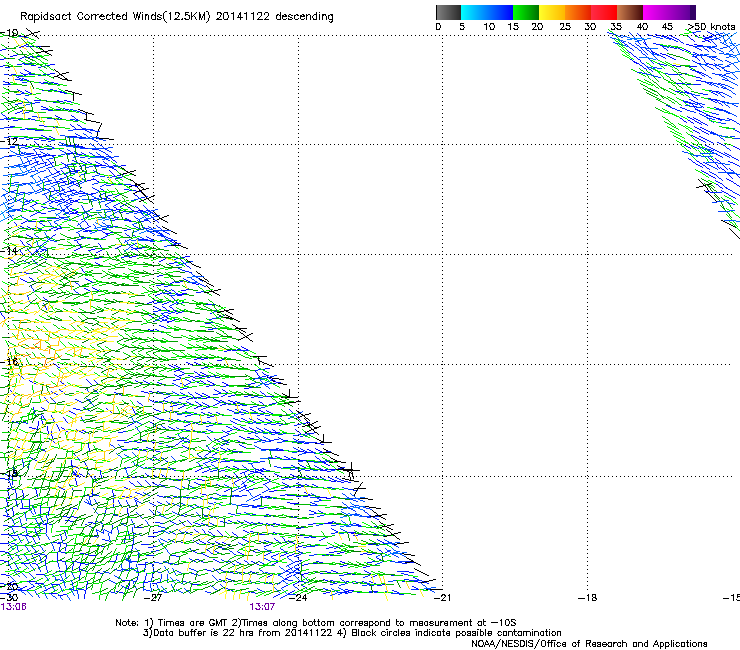The height and width of the screenshot is (650, 740).
Task: Click the latitude label '-12'
Action: 9,142
